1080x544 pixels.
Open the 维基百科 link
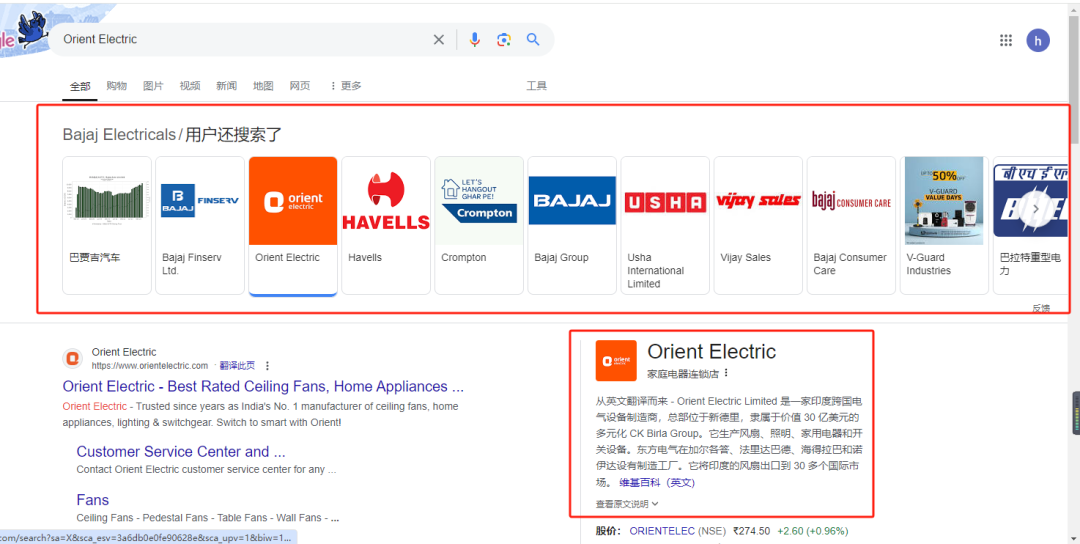coord(641,483)
